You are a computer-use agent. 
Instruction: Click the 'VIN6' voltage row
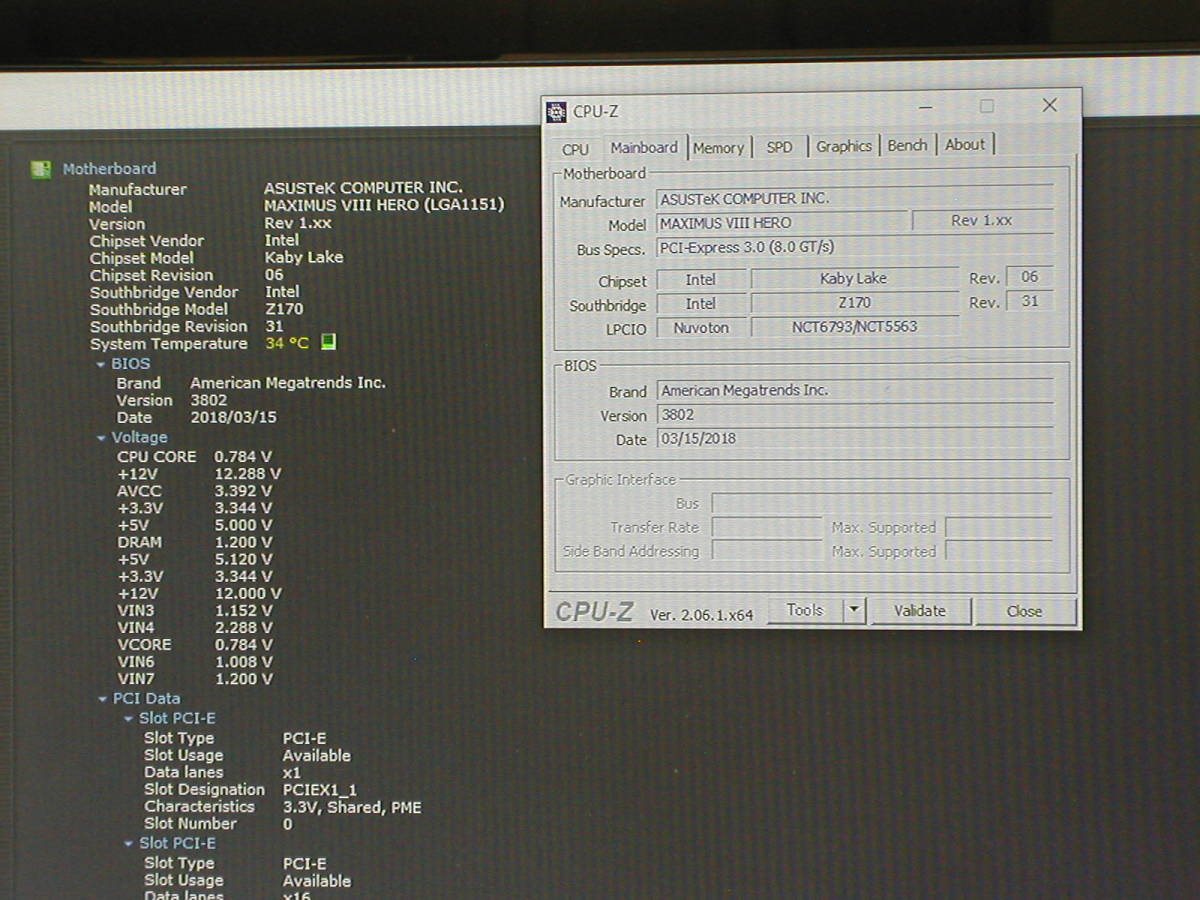coord(194,662)
